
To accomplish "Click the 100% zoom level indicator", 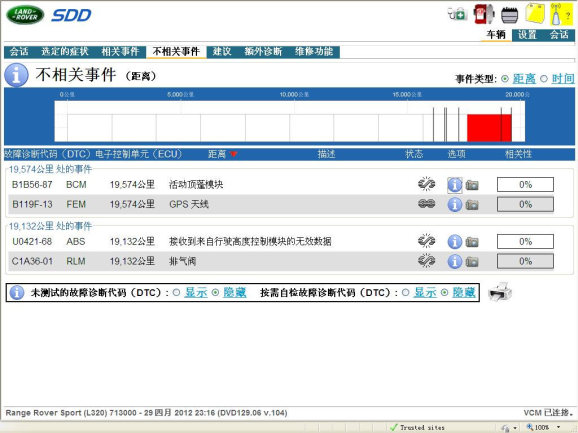I will click(x=542, y=427).
